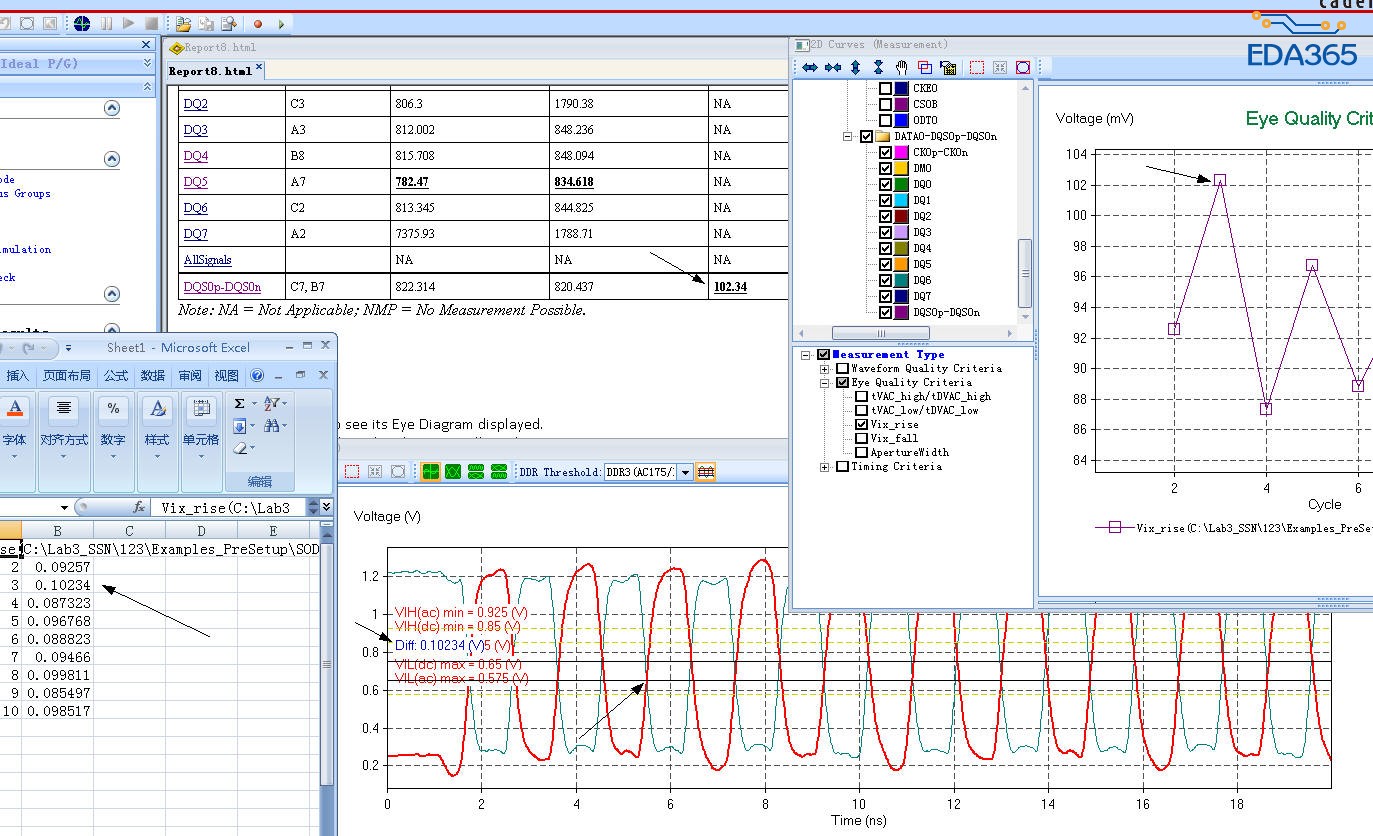Screen dimensions: 1373x836
Task: Click the horizontal zoom-in double arrow icon
Action: pyautogui.click(x=809, y=67)
